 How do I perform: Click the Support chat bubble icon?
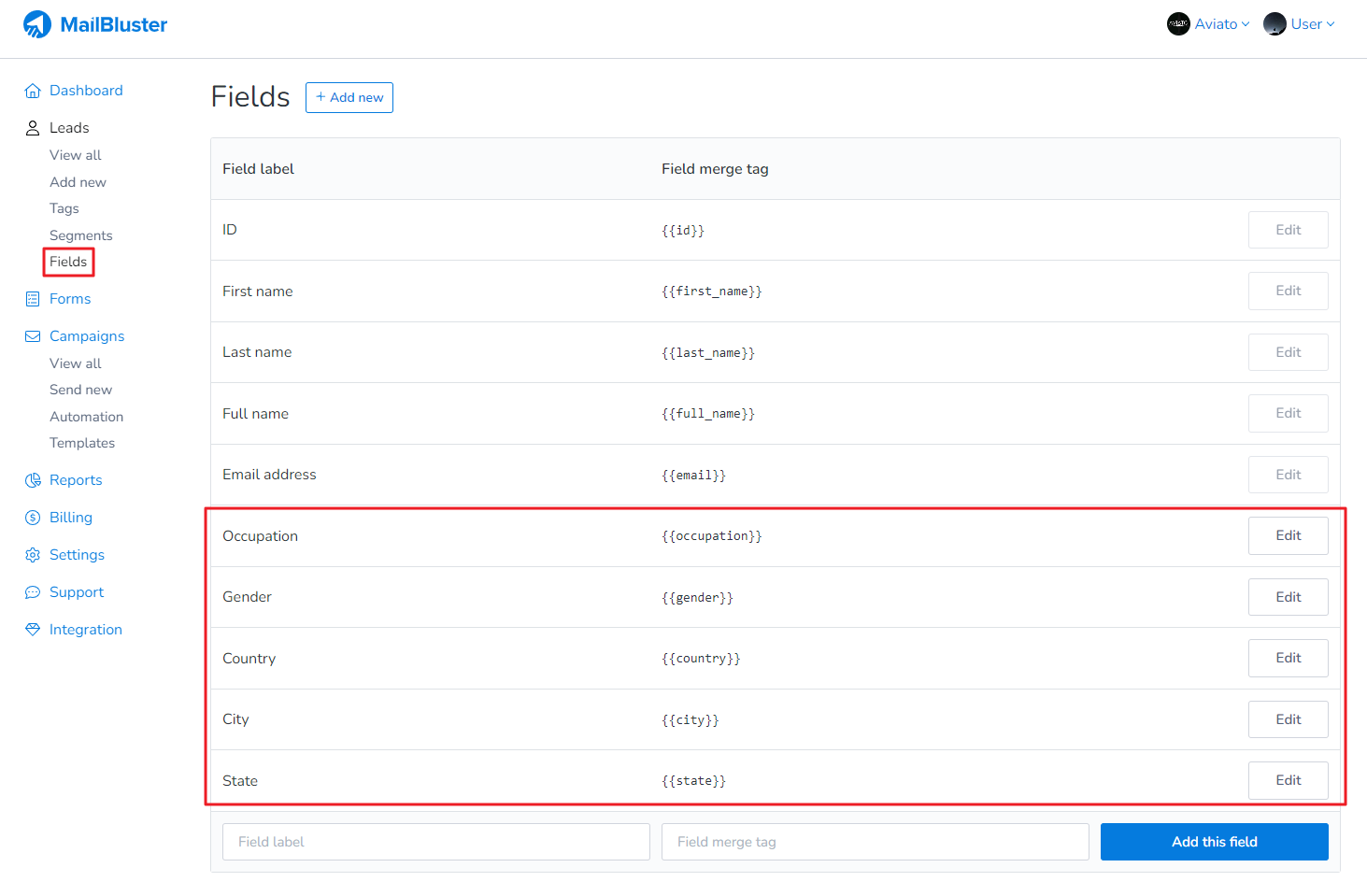click(x=33, y=592)
